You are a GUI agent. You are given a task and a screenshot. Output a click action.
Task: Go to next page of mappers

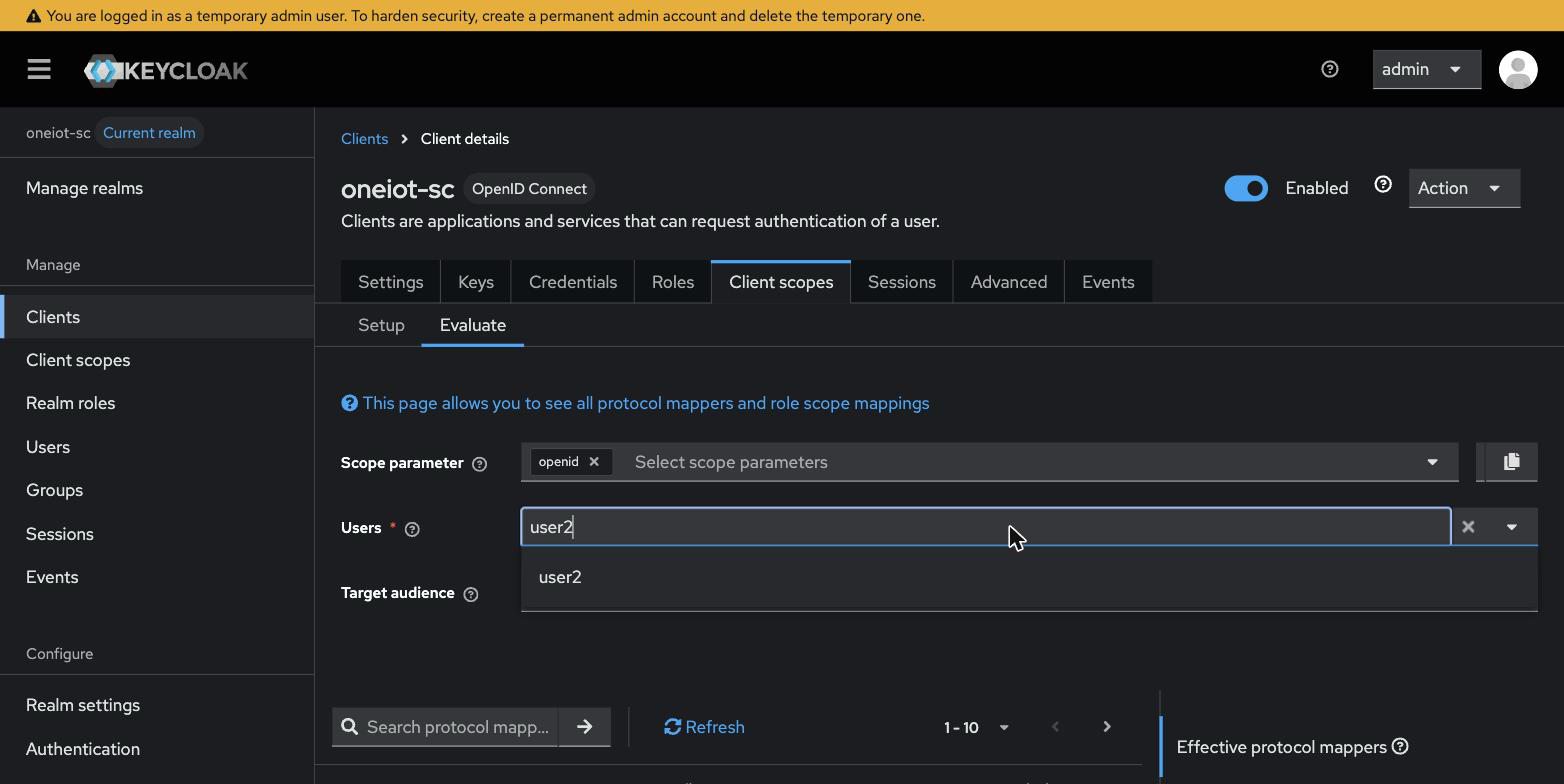[1107, 727]
